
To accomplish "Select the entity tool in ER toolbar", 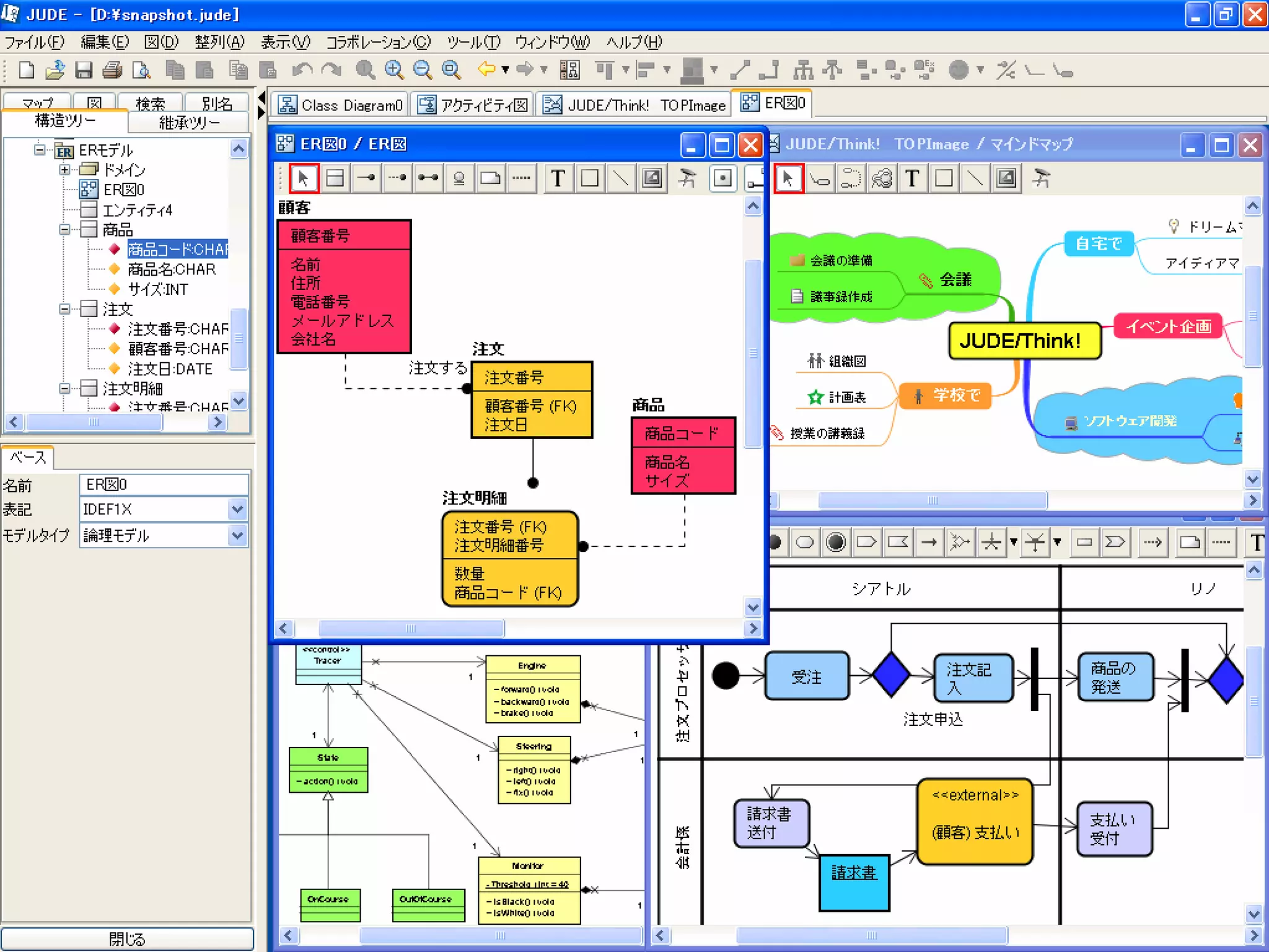I will (335, 179).
